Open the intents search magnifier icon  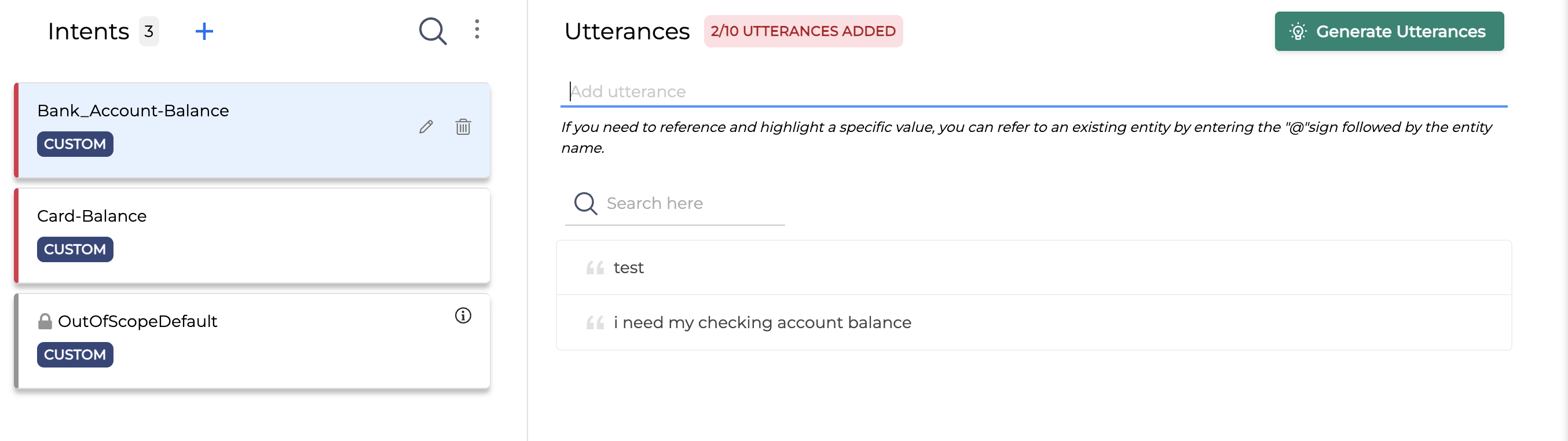[x=433, y=31]
